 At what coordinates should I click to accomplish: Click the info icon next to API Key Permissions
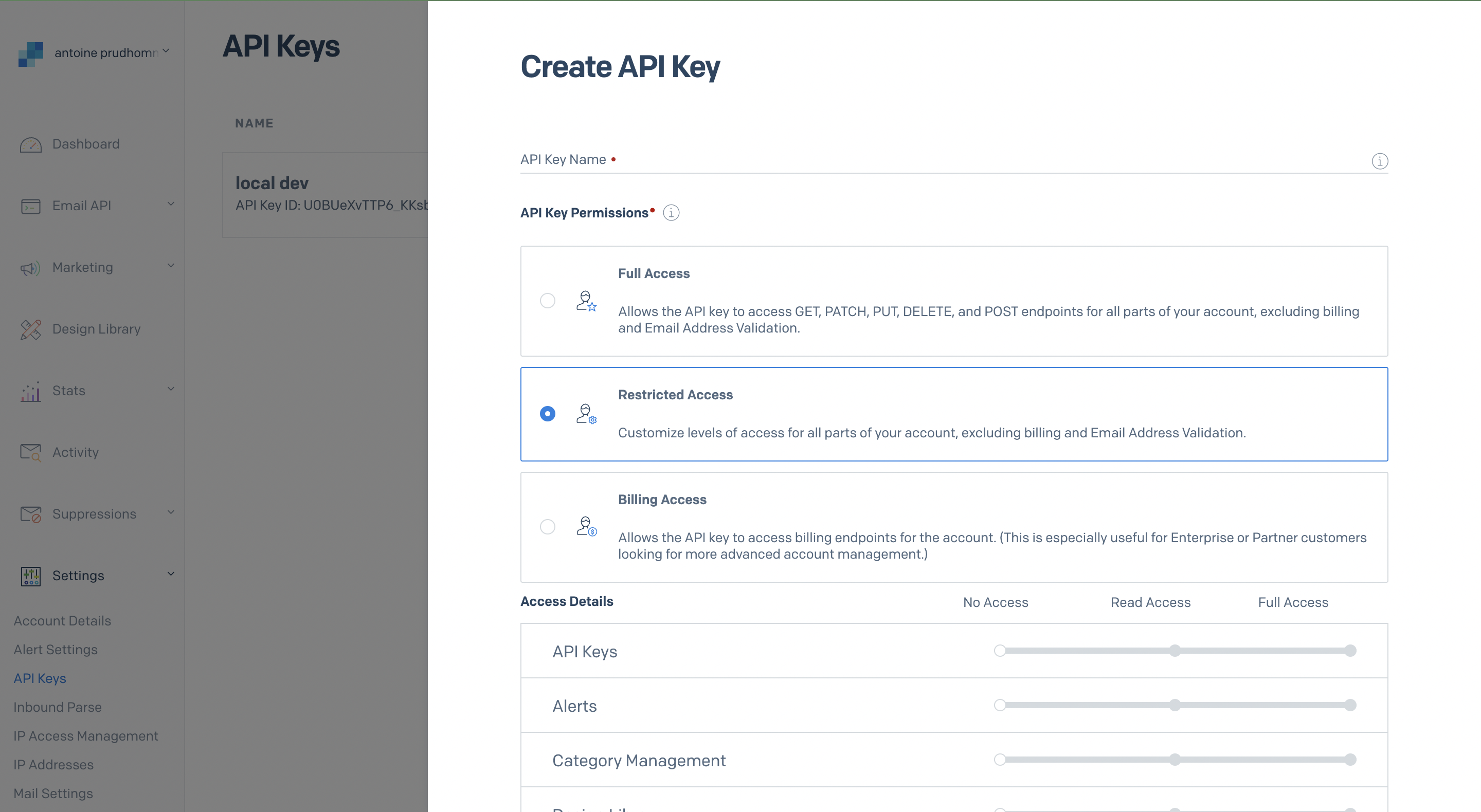(x=671, y=213)
